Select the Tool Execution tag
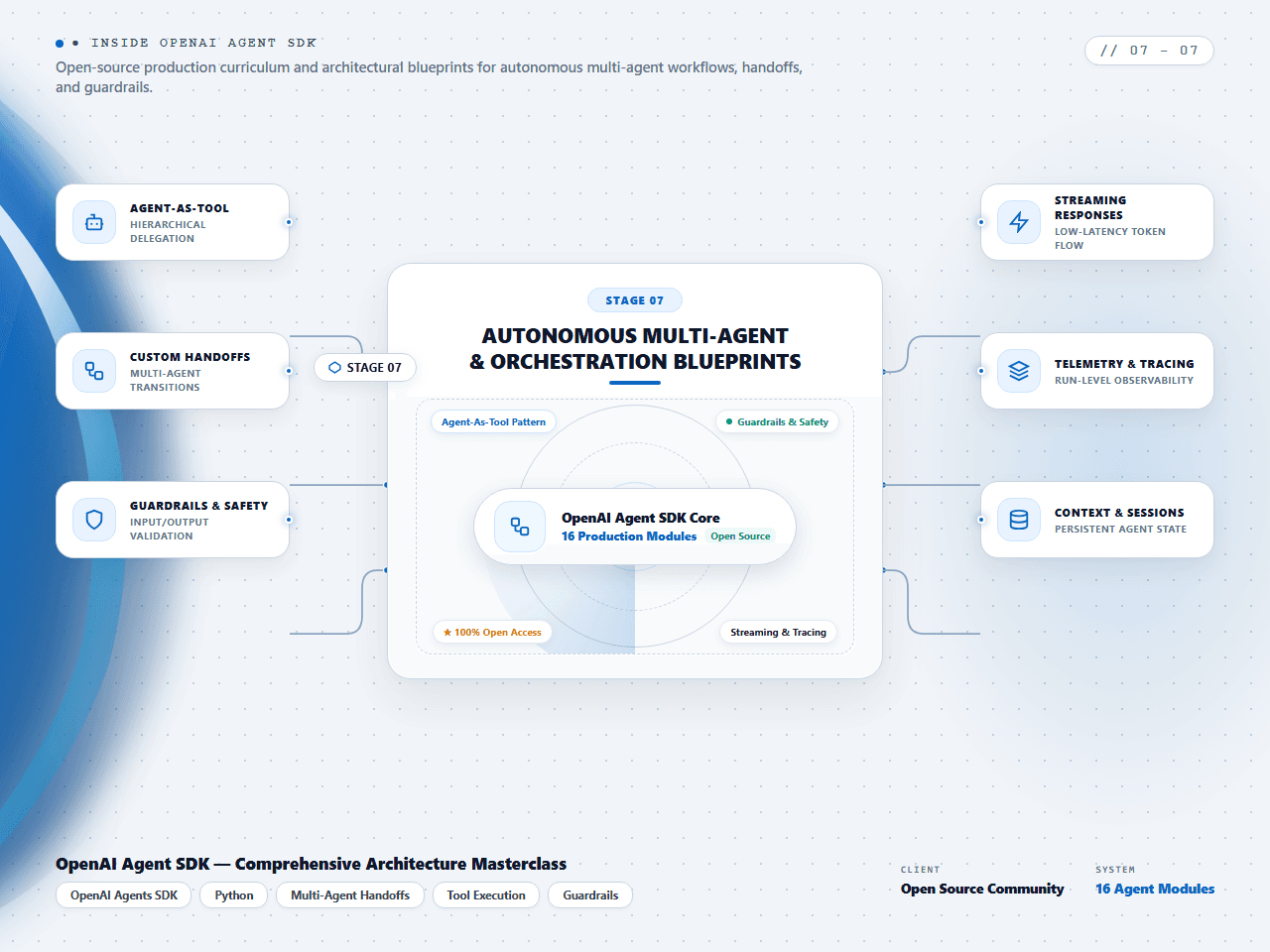The height and width of the screenshot is (952, 1270). click(486, 895)
